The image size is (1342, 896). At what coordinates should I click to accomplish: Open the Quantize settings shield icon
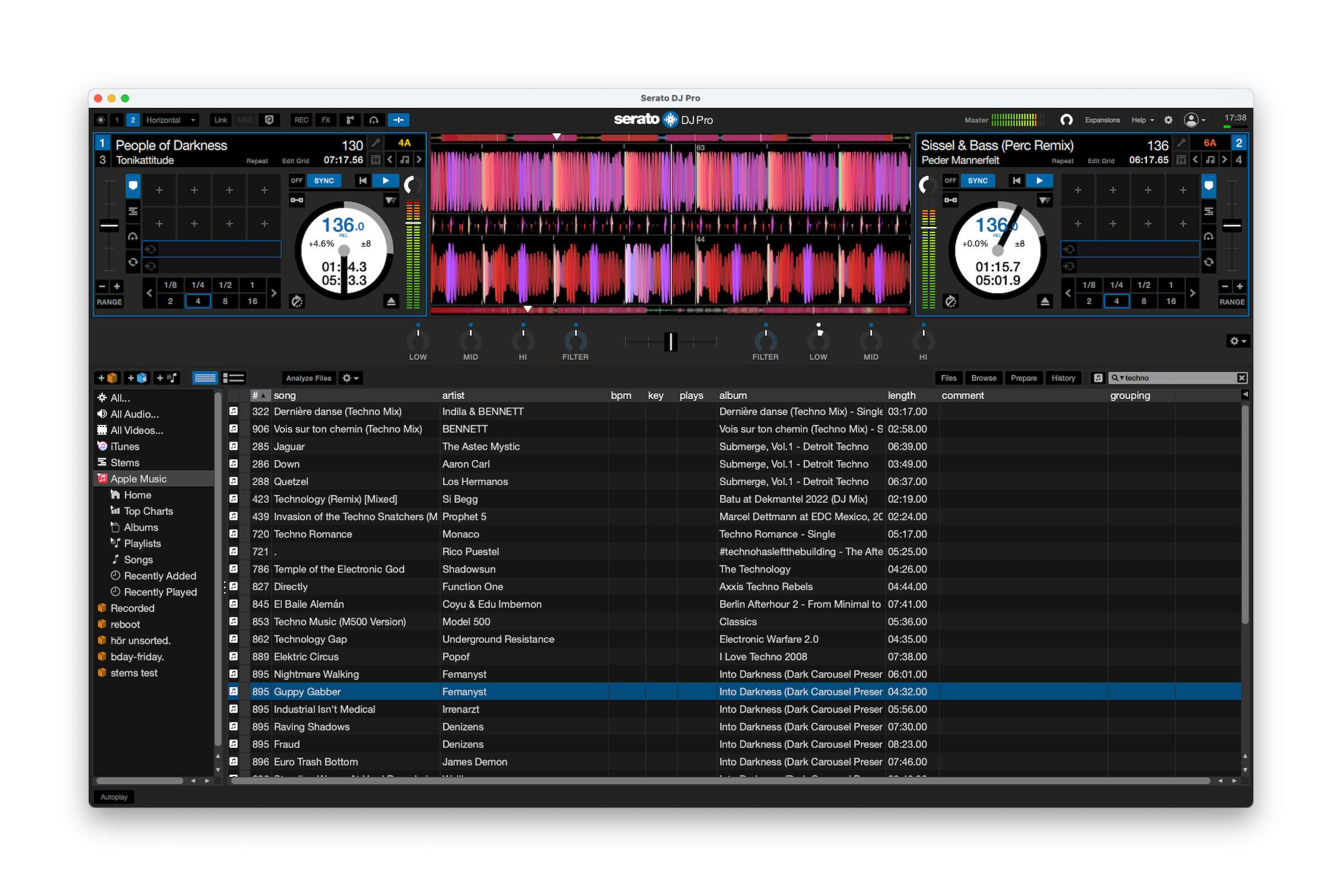coord(269,120)
